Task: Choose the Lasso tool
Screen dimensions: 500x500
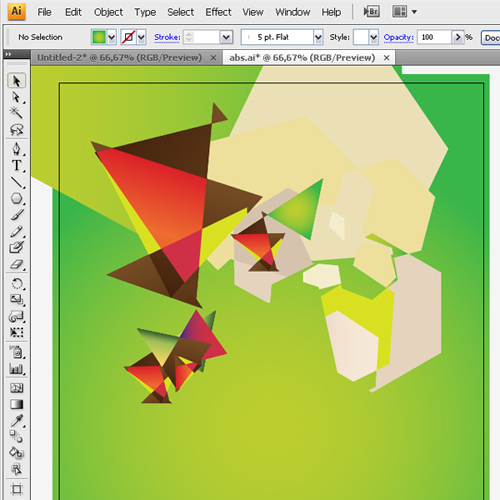Action: pos(16,130)
